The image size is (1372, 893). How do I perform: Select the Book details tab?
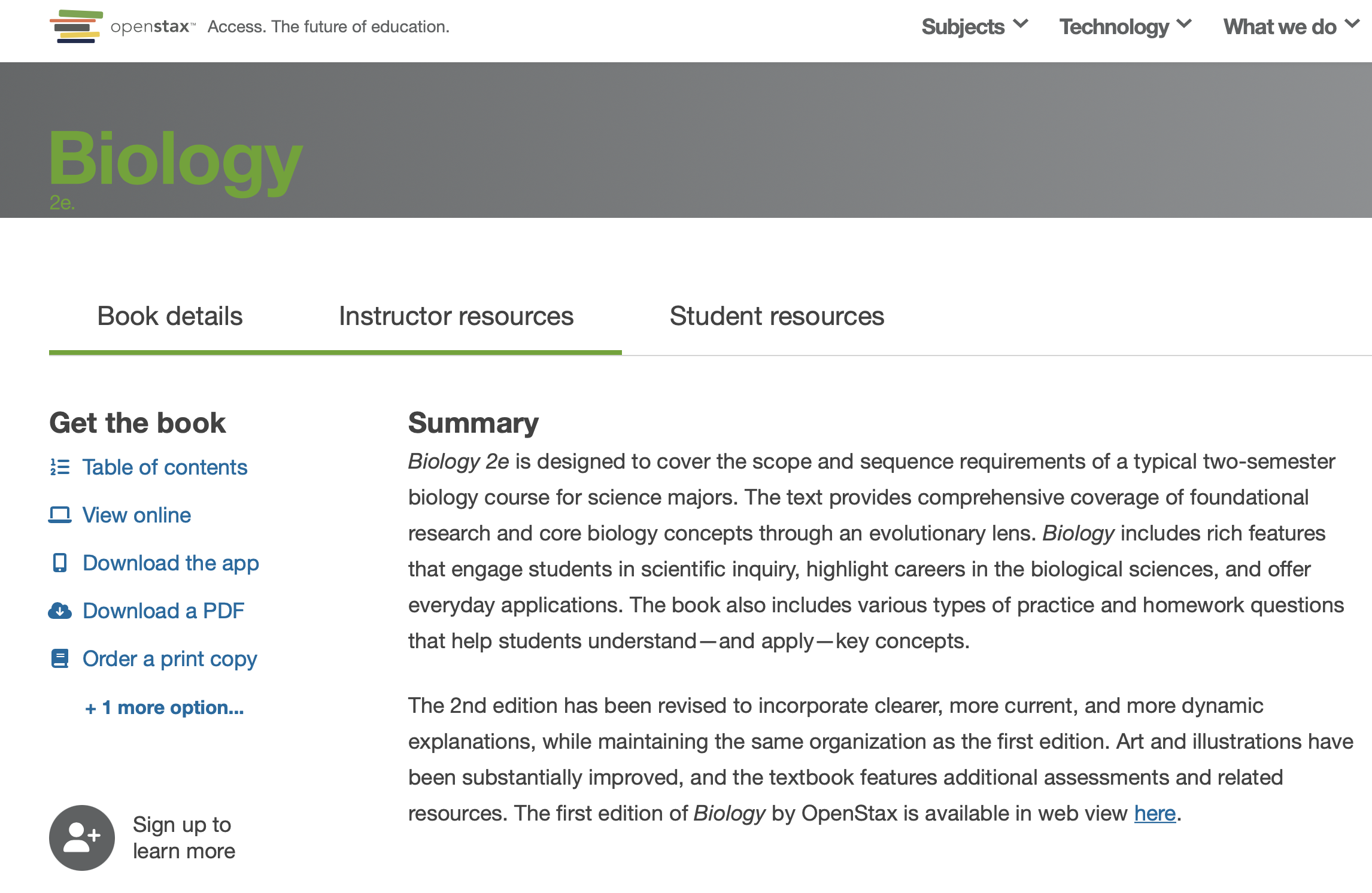coord(170,316)
